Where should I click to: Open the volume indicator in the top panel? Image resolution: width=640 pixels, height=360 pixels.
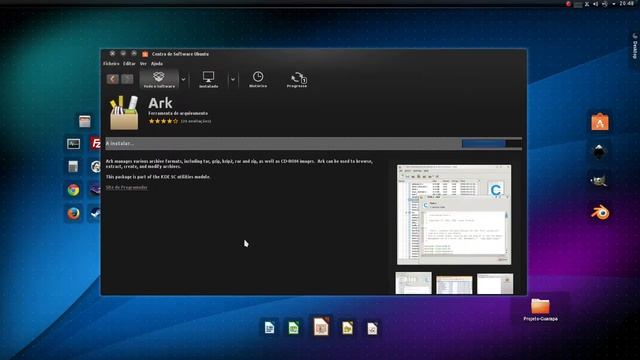(x=596, y=4)
